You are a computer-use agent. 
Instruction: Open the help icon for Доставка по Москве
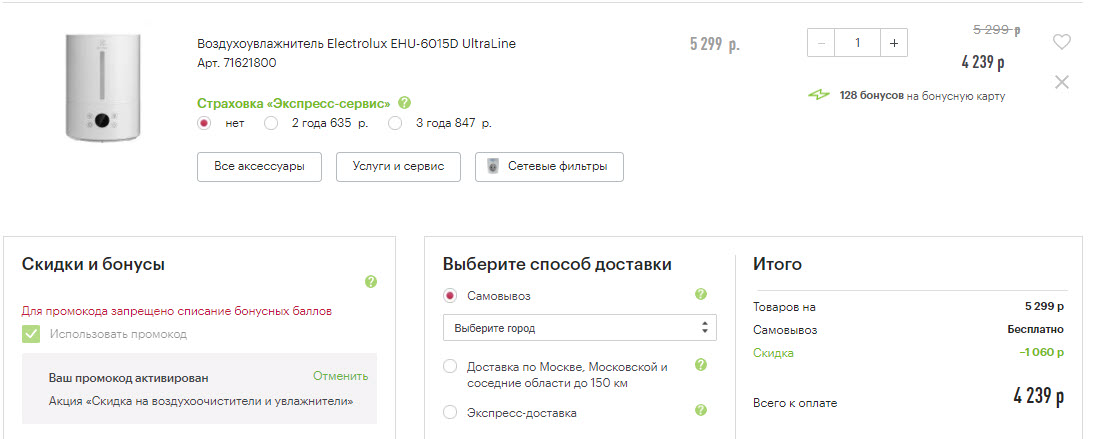(x=701, y=365)
